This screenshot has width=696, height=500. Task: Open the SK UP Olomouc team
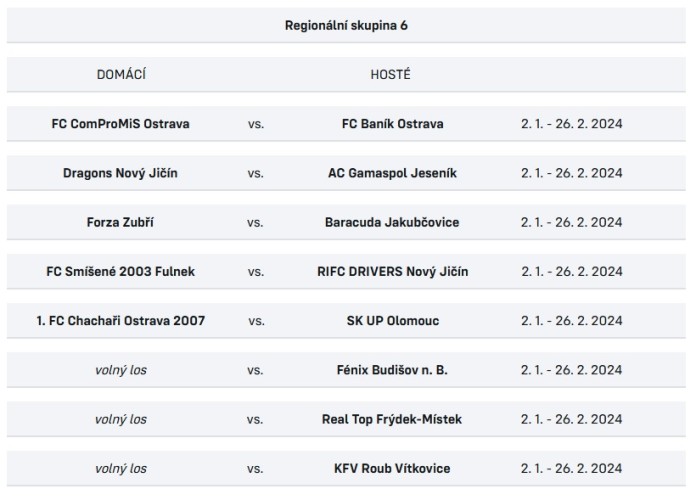[x=392, y=321]
